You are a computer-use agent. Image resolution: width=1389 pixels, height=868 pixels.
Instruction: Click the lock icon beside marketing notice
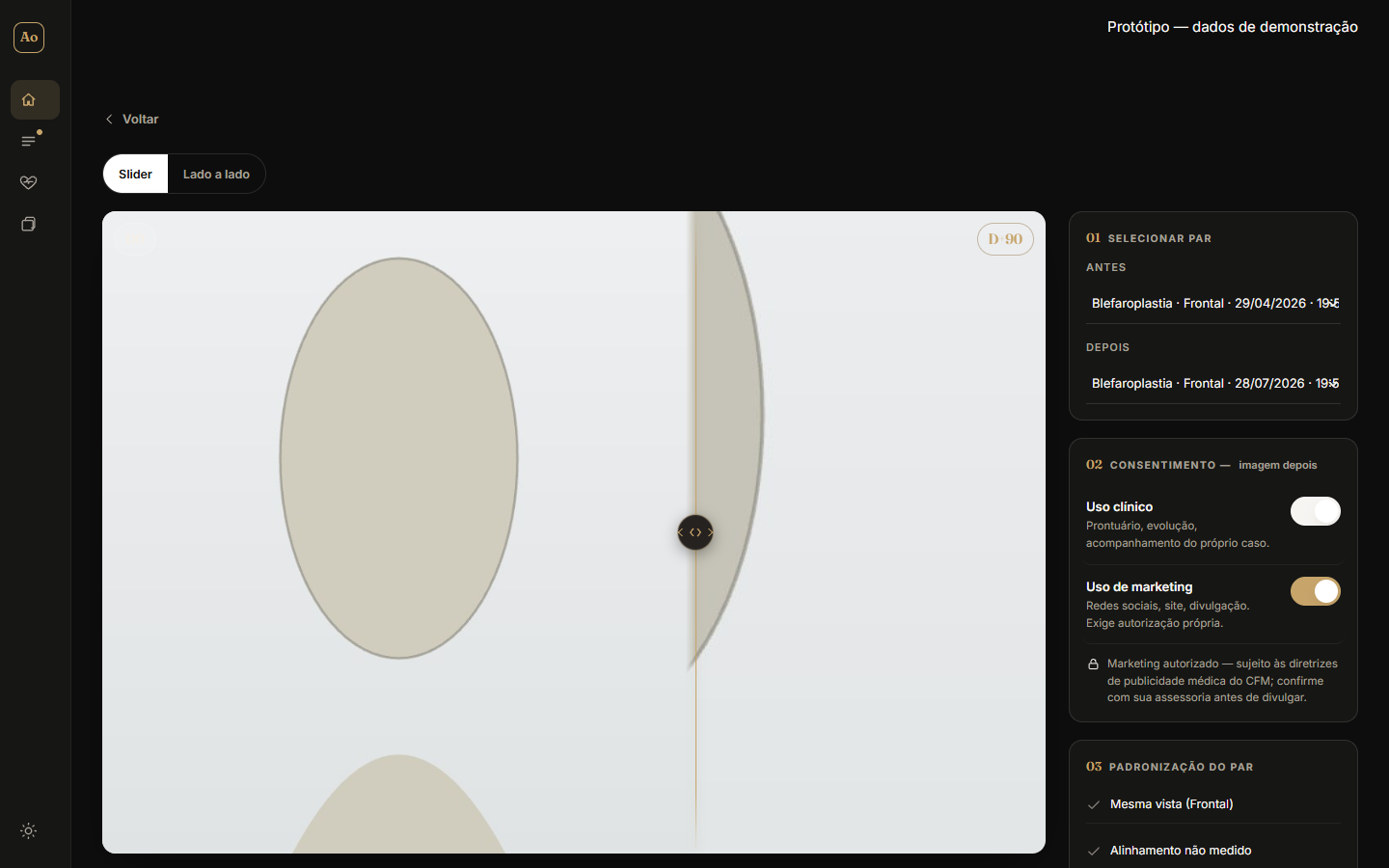pos(1093,664)
